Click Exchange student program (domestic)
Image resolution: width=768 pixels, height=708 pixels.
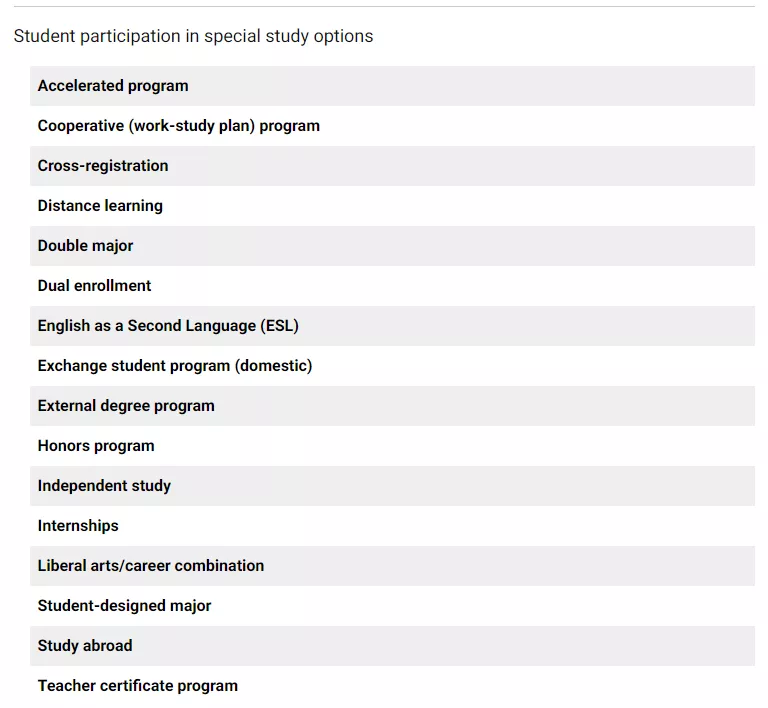[175, 366]
